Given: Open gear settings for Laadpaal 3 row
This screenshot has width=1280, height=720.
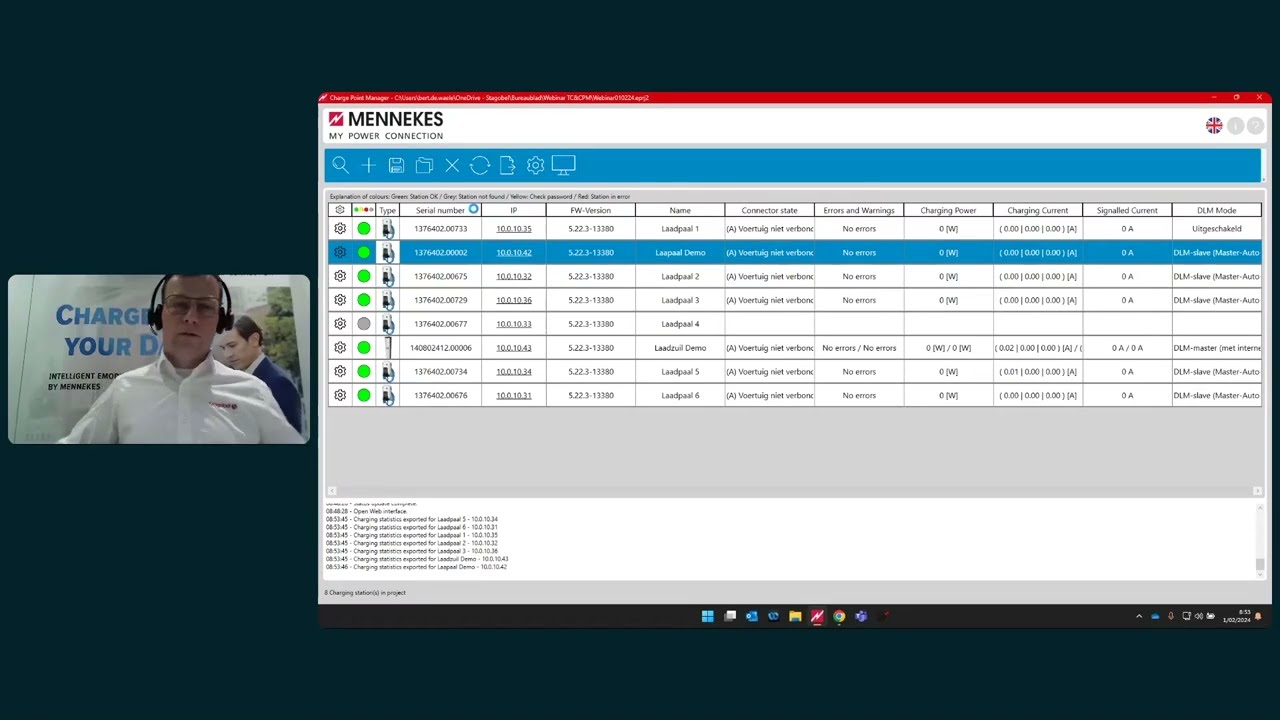Looking at the screenshot, I should [x=340, y=300].
